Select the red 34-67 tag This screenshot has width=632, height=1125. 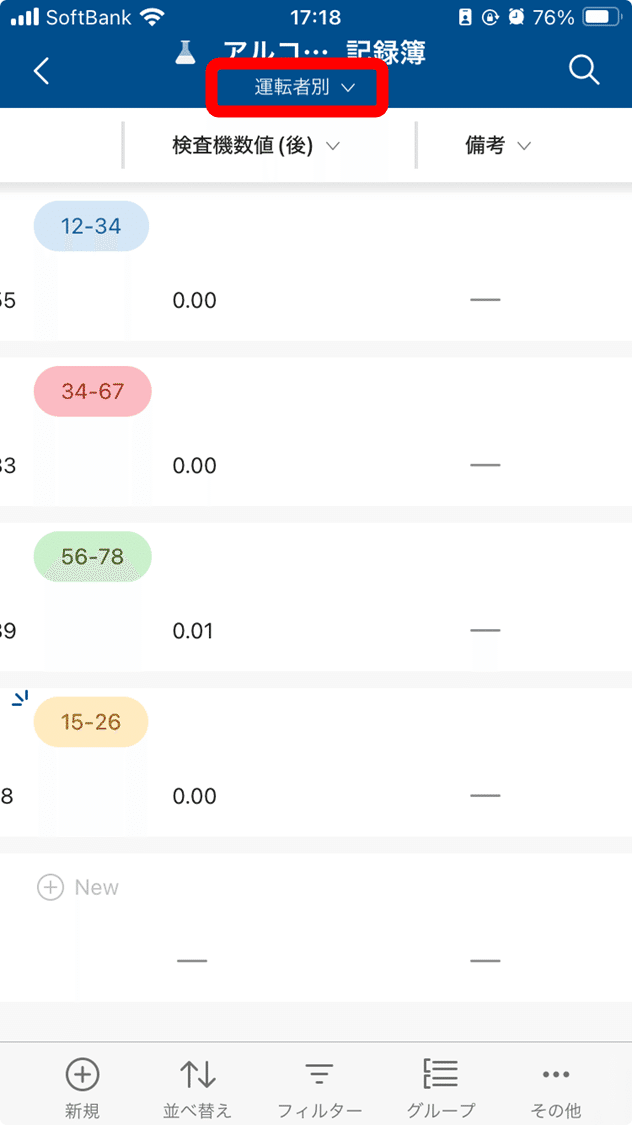[92, 391]
